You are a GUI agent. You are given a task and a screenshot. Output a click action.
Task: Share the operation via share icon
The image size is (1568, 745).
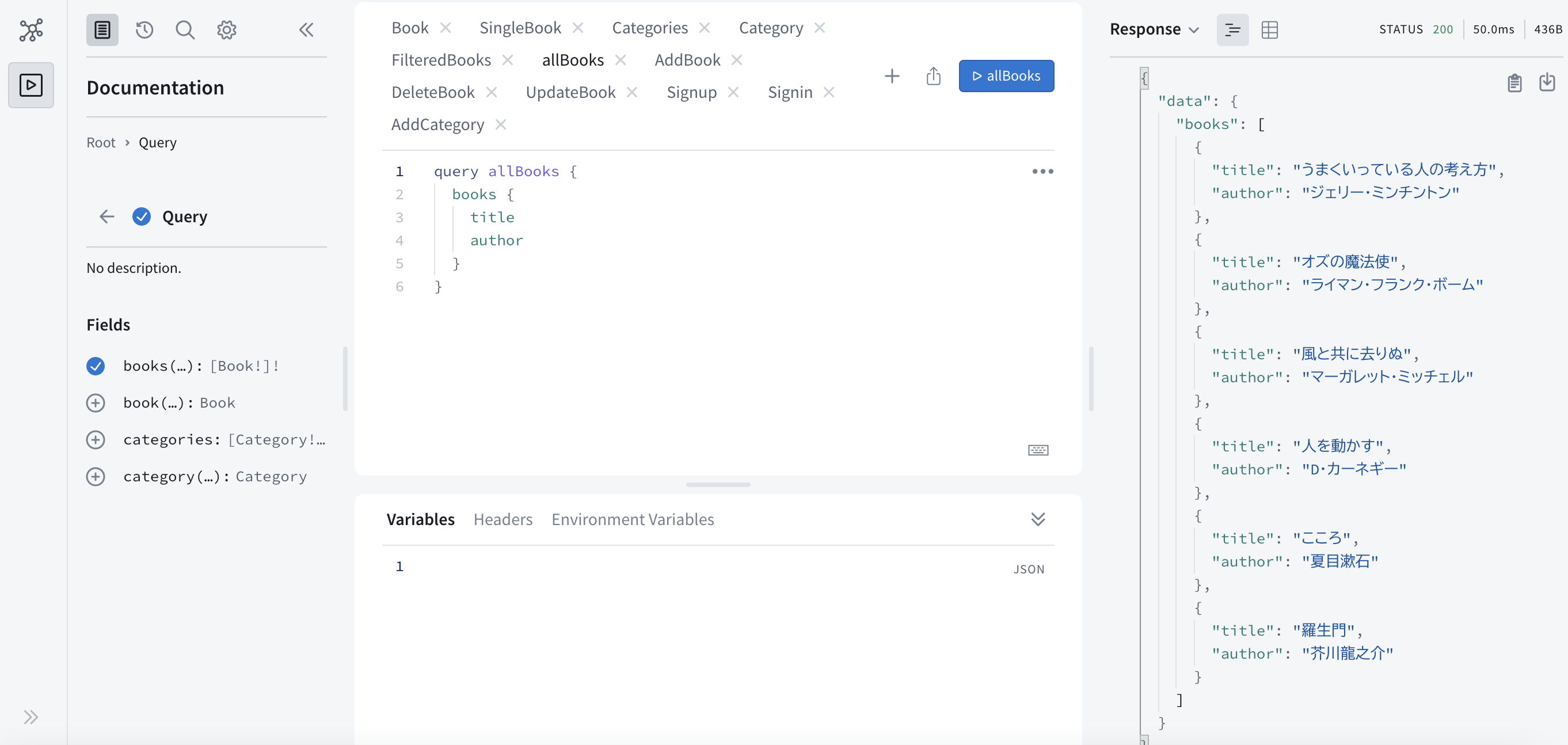pyautogui.click(x=933, y=76)
